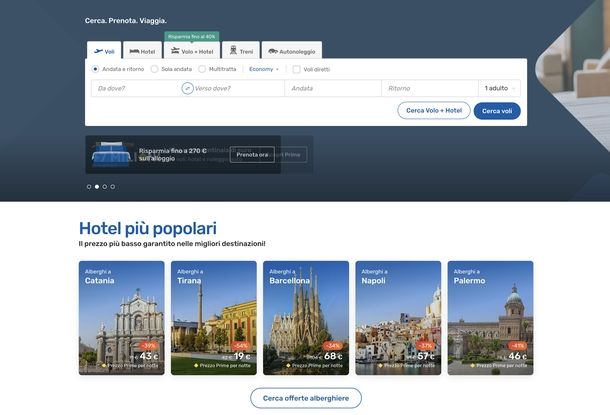The width and height of the screenshot is (610, 415).
Task: Click the Da dove? origin field
Action: coord(135,88)
